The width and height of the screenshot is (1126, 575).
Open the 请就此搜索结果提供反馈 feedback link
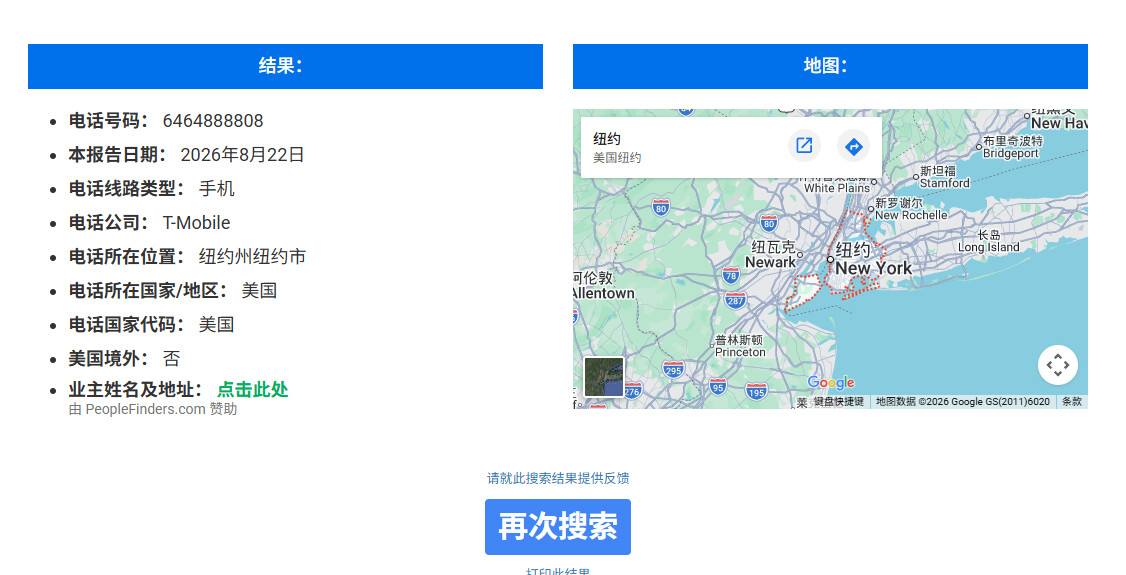(558, 478)
